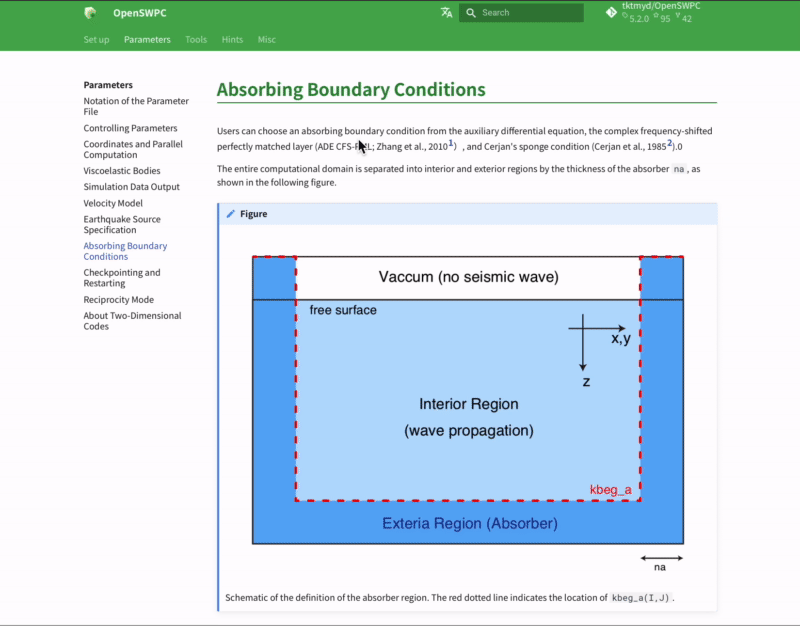Click the Figure pencil icon
Screen dimensions: 800x626
231,214
